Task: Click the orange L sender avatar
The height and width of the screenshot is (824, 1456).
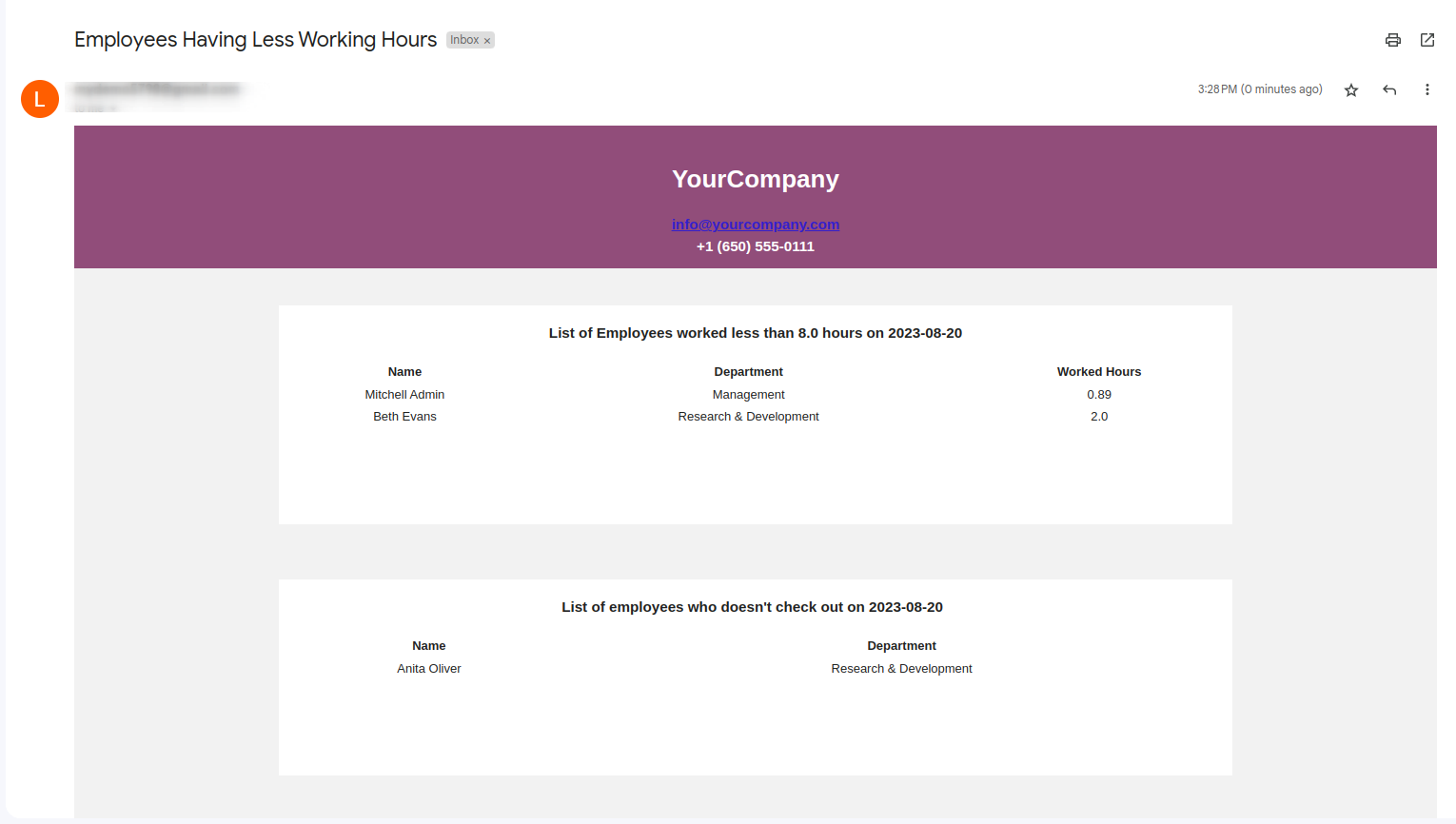Action: pyautogui.click(x=40, y=99)
